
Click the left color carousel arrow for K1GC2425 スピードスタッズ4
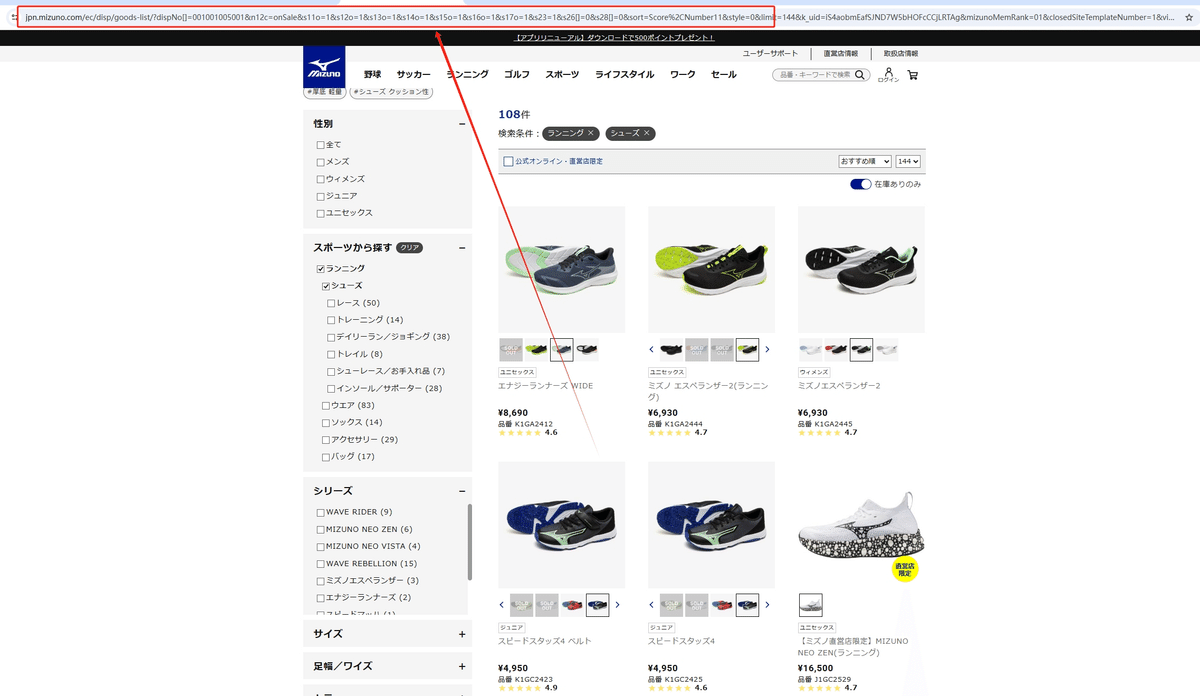pos(652,604)
